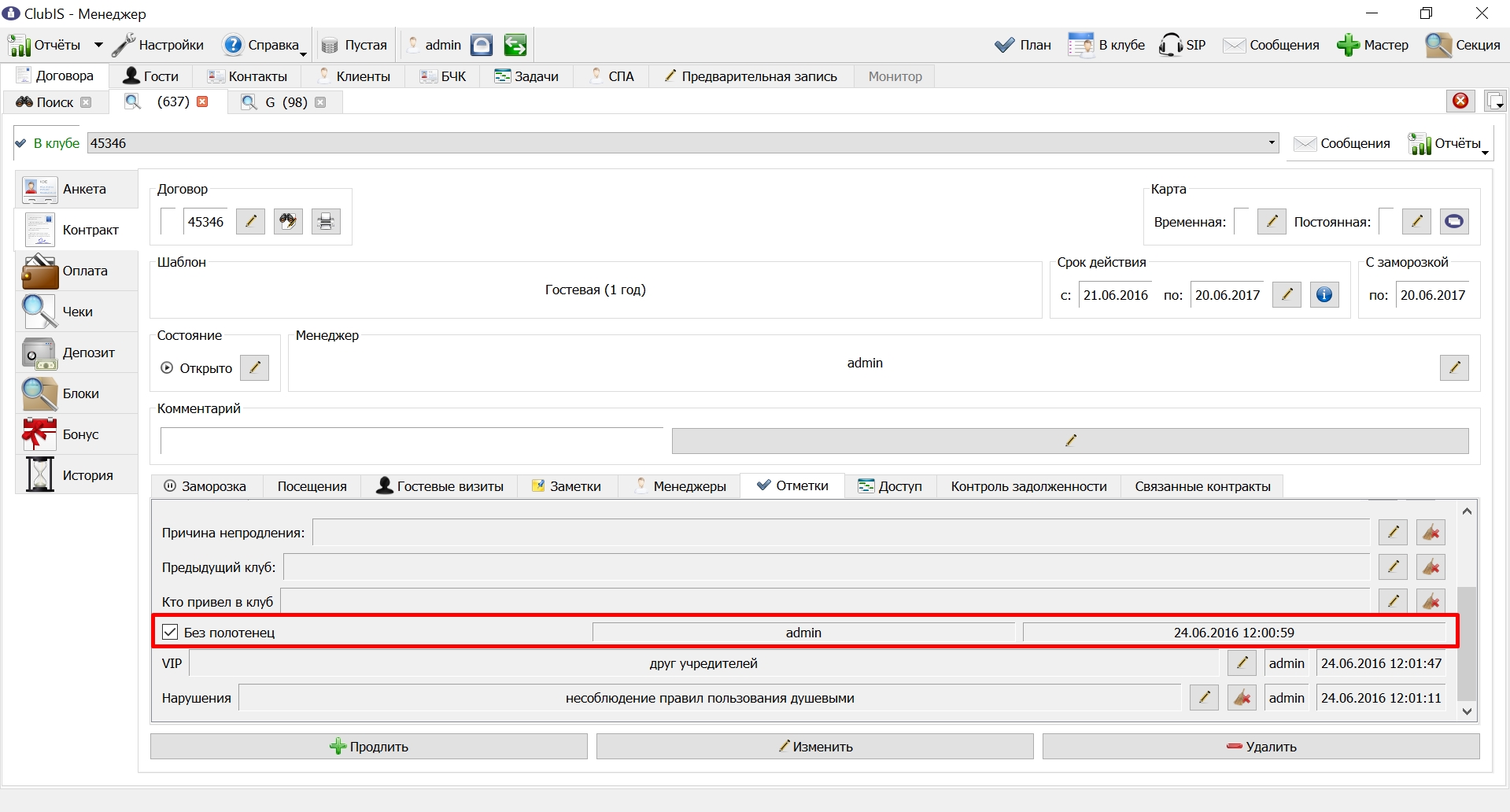Click the pencil icon next to contract number 45346

[250, 222]
